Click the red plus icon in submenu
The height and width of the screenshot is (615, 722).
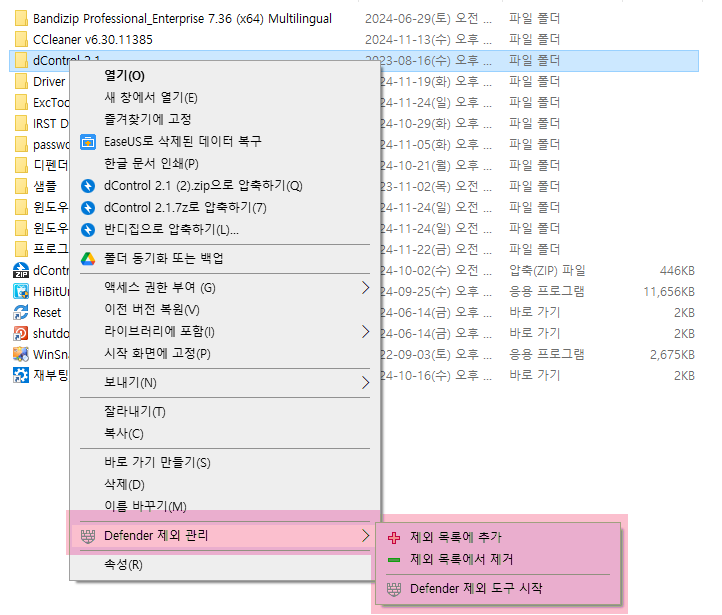tap(394, 538)
